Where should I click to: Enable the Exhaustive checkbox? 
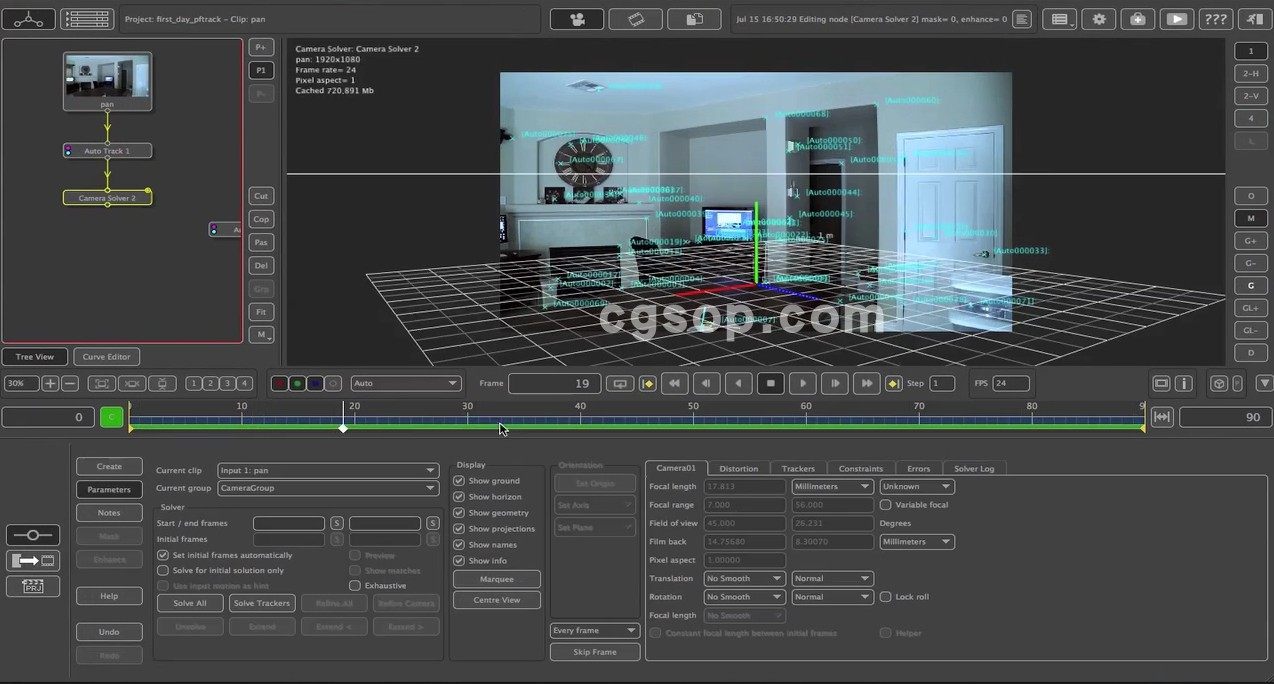[x=354, y=585]
